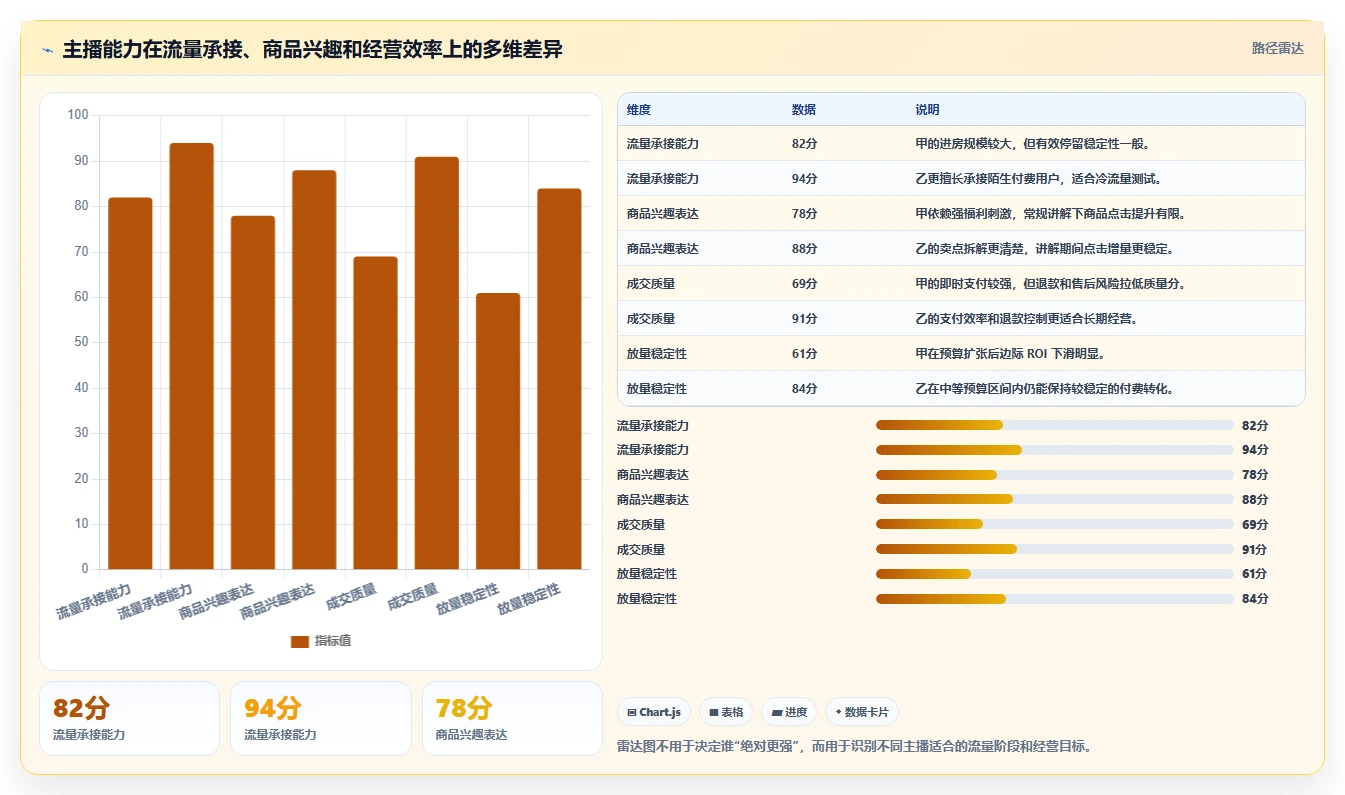Select the Chart.js chip
Viewport: 1345px width, 795px height.
pos(653,712)
